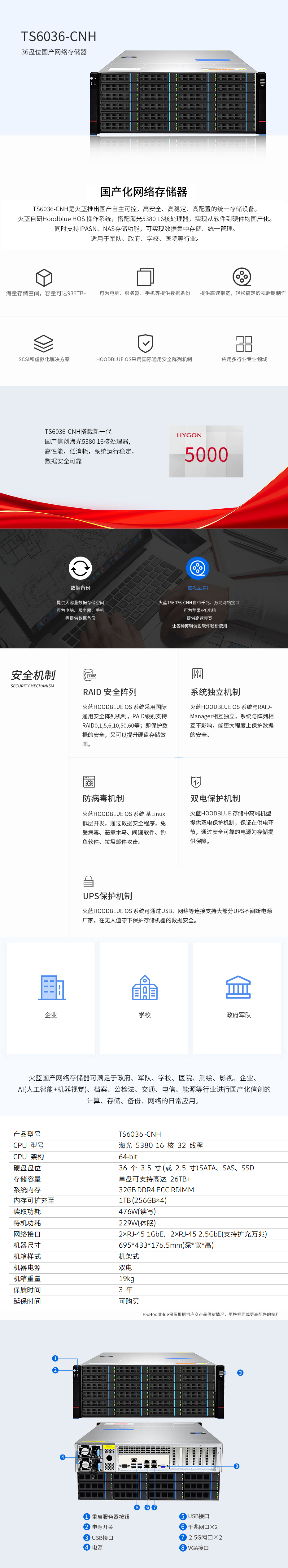Click the PS disclaimer note below the spec table
This screenshot has height=1568, width=288.
[x=212, y=1314]
